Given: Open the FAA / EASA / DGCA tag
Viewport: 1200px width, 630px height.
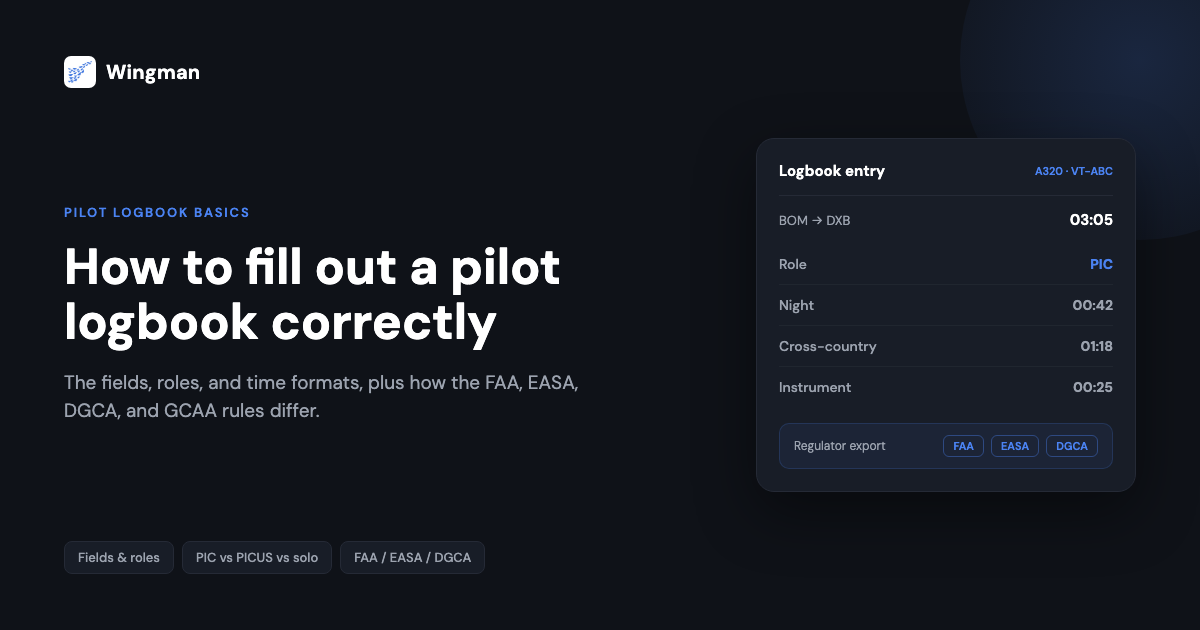Looking at the screenshot, I should (412, 558).
